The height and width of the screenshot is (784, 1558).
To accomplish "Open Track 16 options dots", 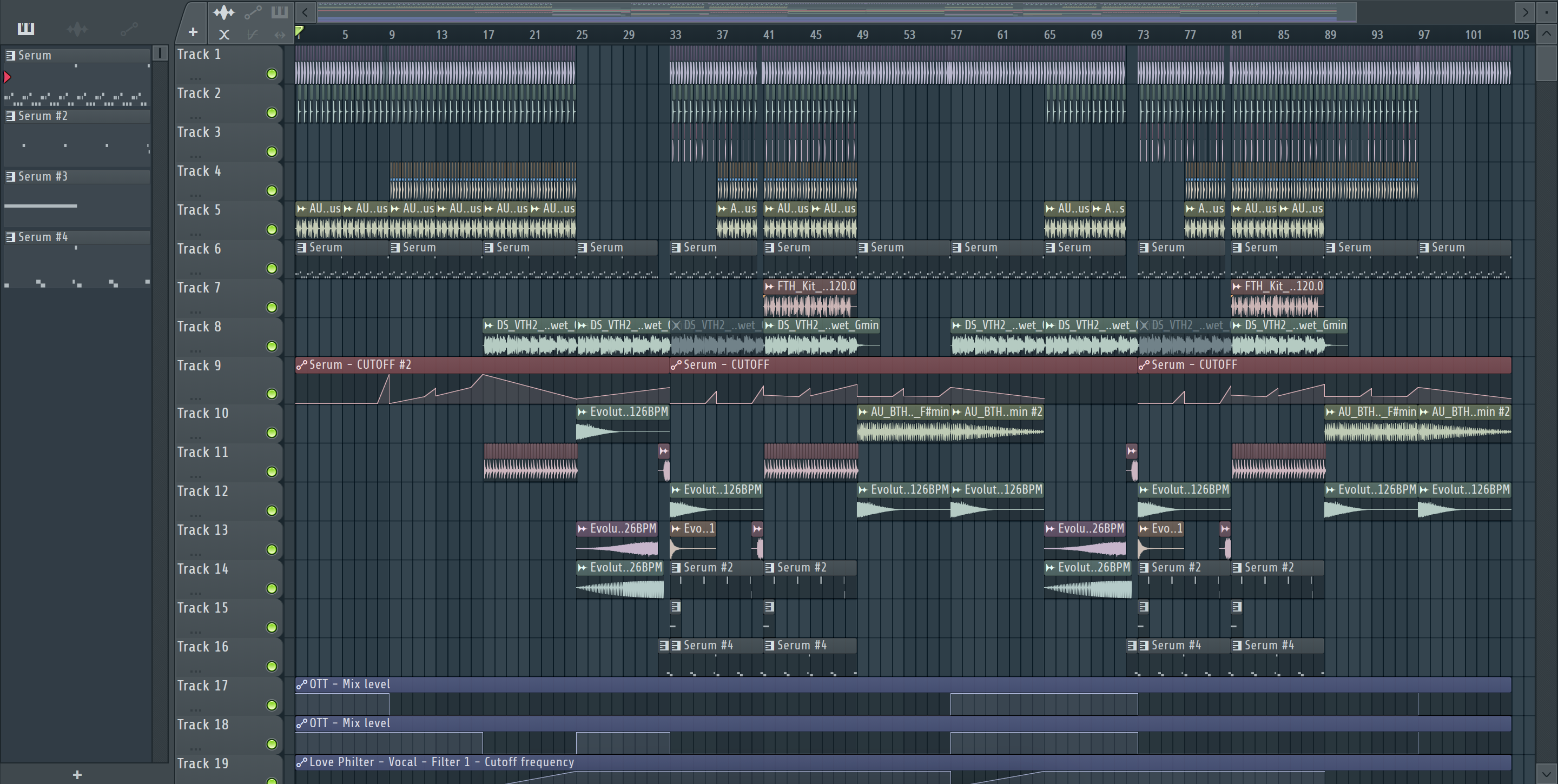I will point(195,671).
